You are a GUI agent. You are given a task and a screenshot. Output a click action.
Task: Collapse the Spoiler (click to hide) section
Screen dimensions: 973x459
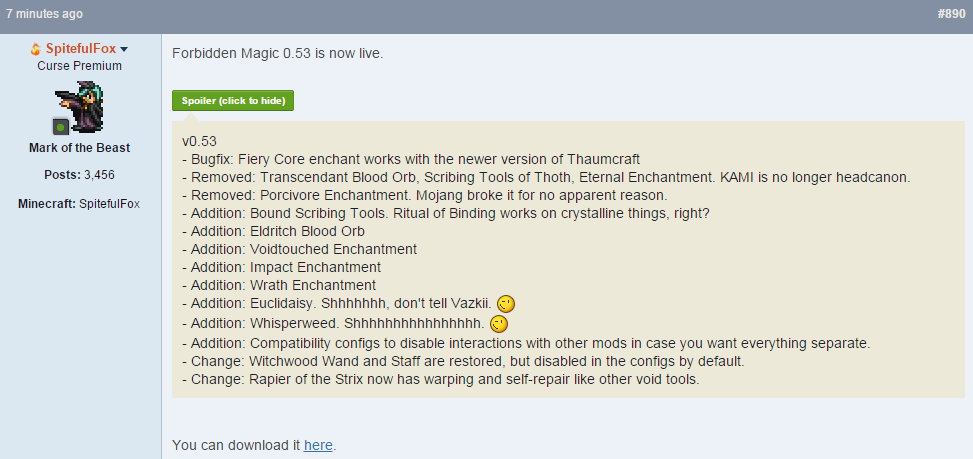233,100
